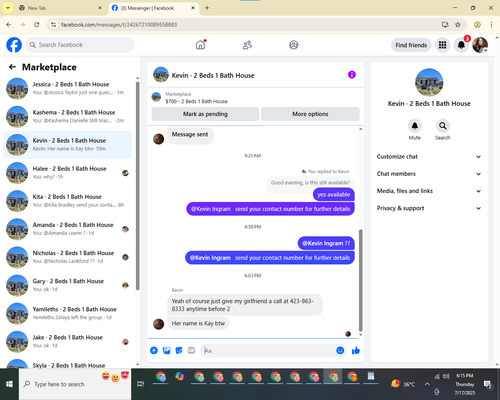Open Nicholas - 2 Beds 1 Bath House chat
The width and height of the screenshot is (500, 400).
pos(68,257)
